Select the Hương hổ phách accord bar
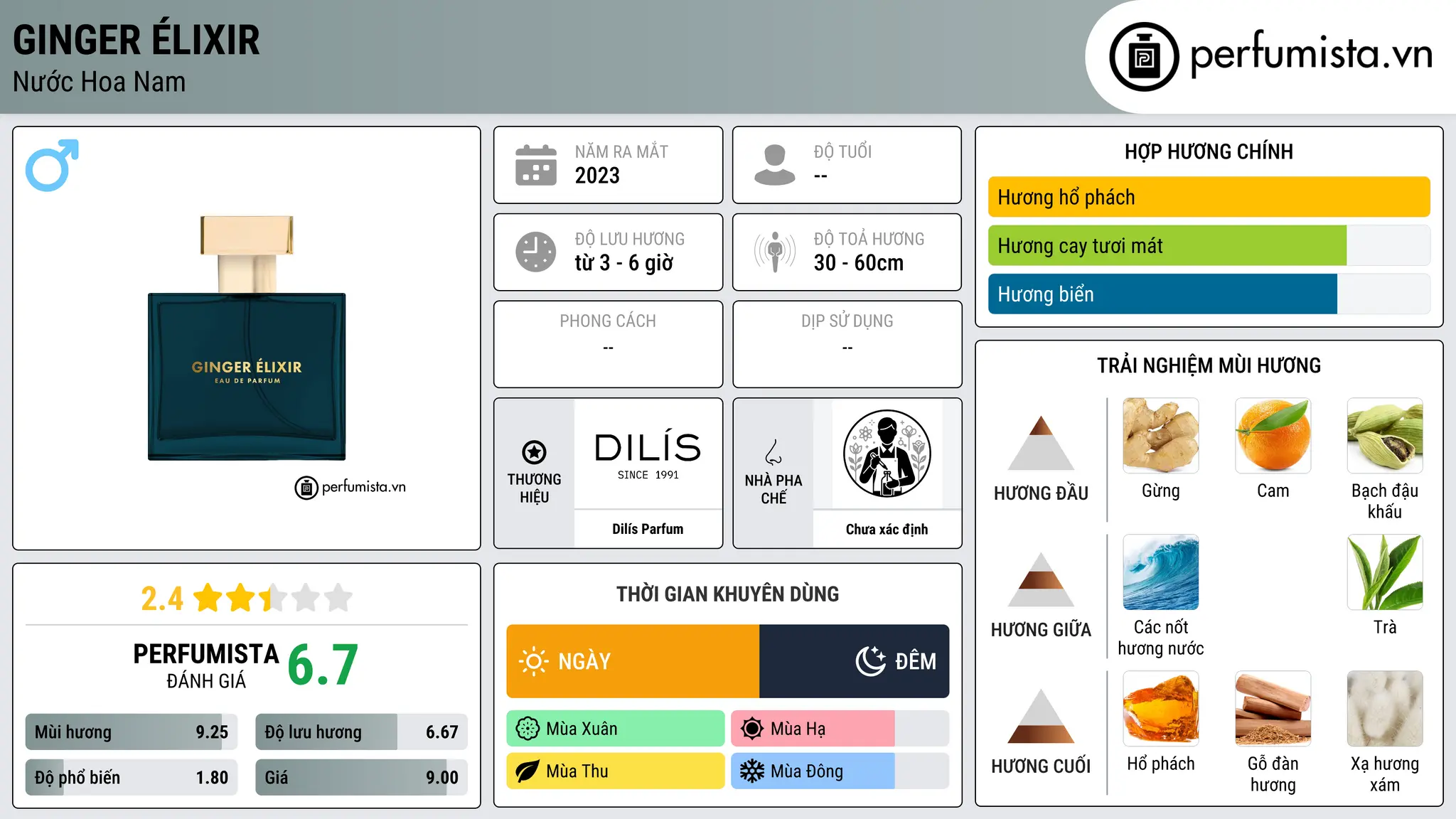This screenshot has width=1456, height=819. [1209, 197]
